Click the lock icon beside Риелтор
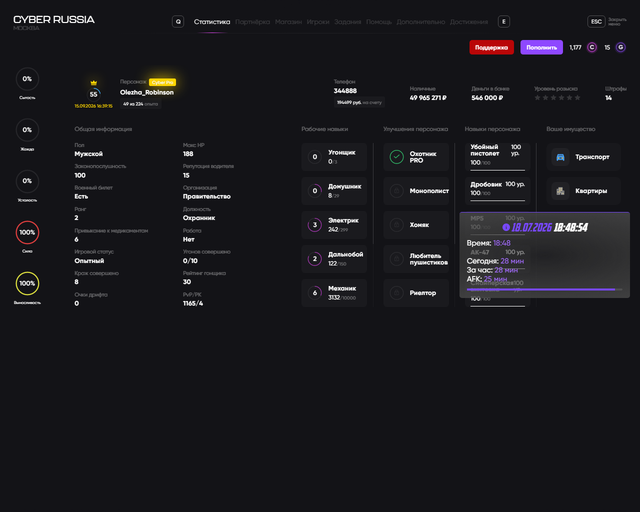640x512 pixels. (396, 293)
